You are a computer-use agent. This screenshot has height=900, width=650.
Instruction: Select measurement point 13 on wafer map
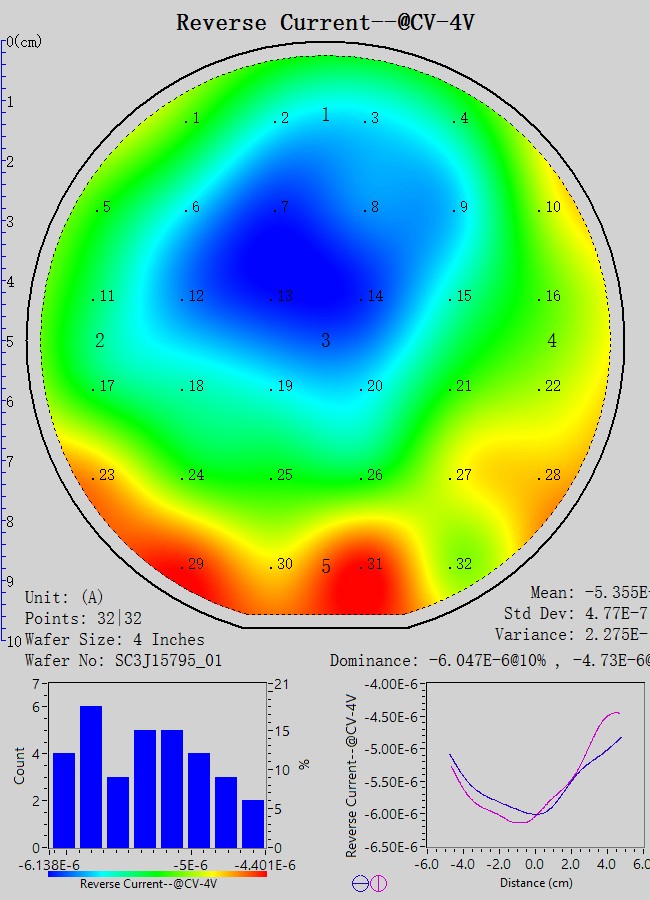pyautogui.click(x=283, y=296)
